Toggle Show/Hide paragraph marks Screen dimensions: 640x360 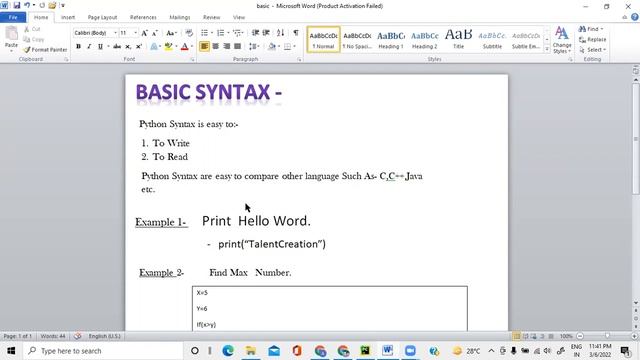click(x=296, y=33)
